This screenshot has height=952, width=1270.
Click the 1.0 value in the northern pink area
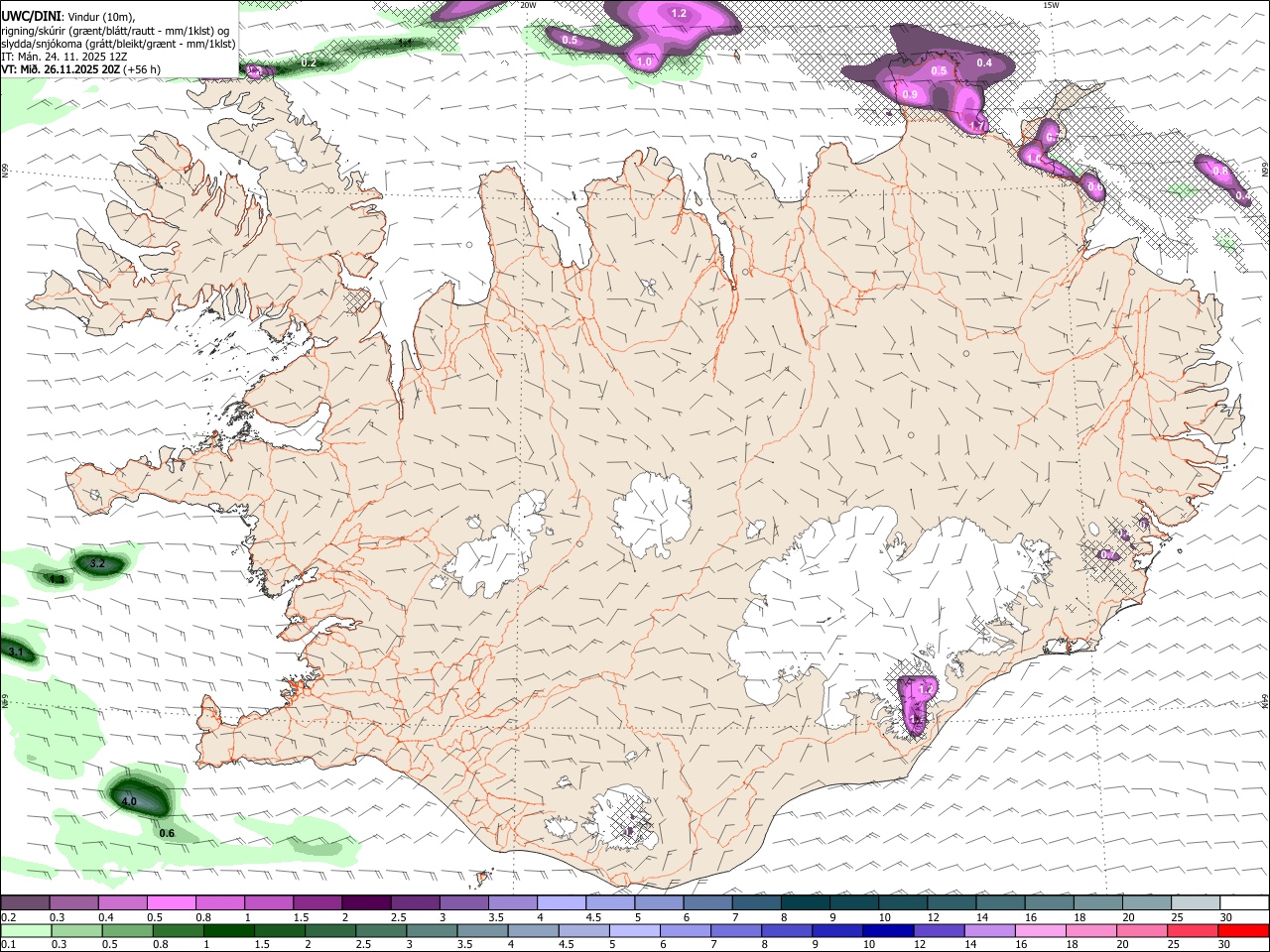click(644, 62)
